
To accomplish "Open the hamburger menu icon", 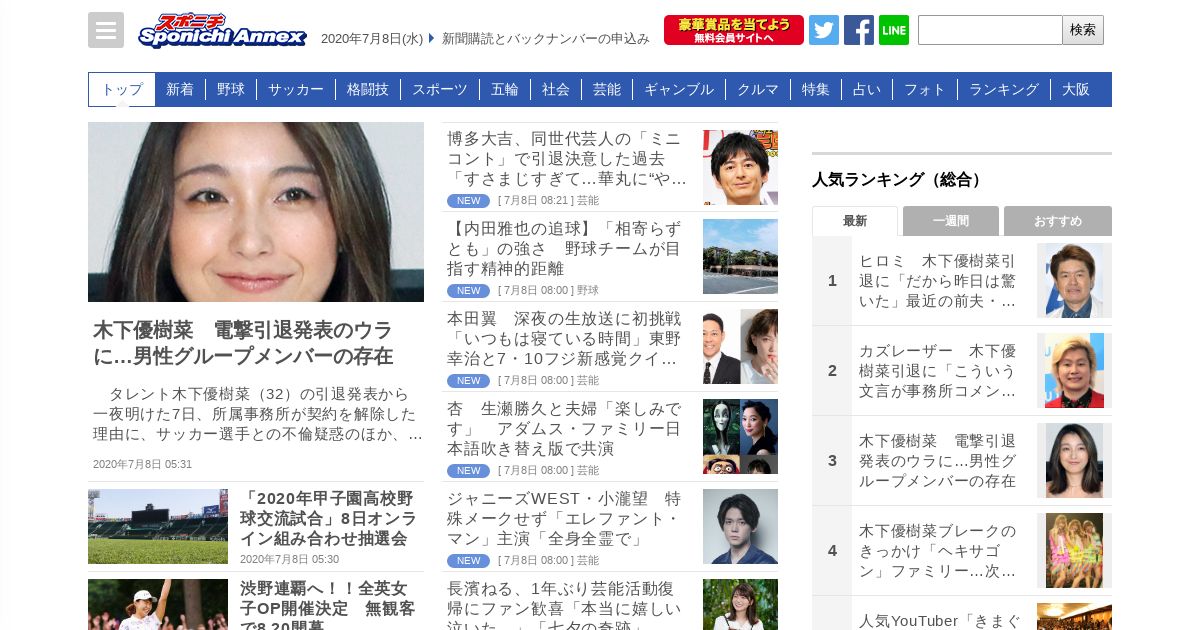I will pos(106,30).
